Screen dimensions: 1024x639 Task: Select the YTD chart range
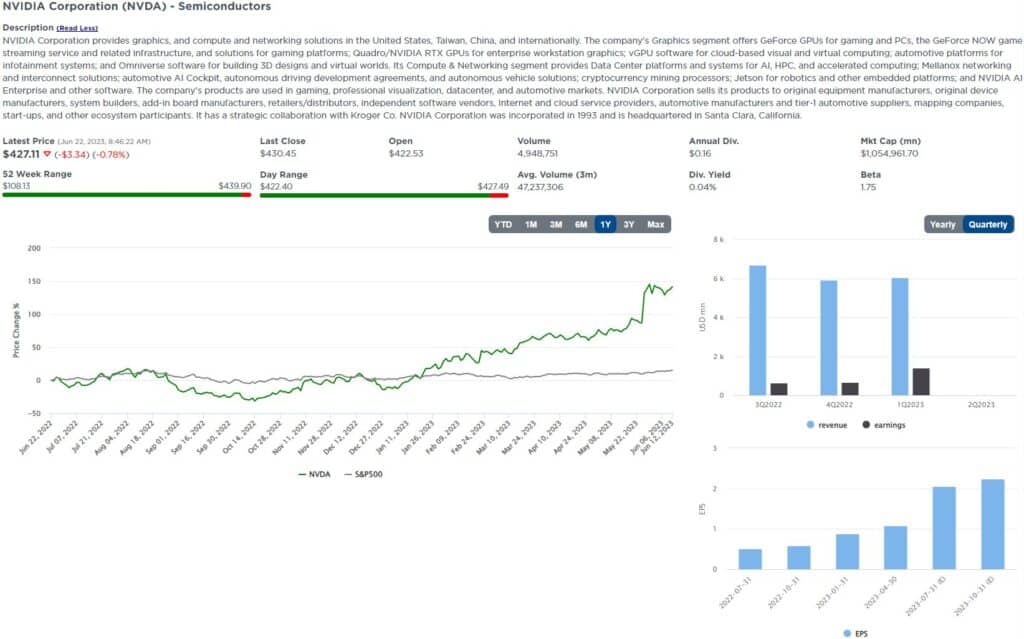point(504,224)
